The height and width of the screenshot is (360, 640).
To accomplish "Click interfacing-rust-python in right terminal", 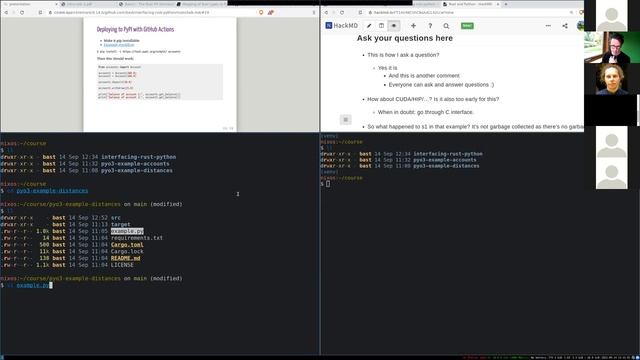I will tap(448, 154).
